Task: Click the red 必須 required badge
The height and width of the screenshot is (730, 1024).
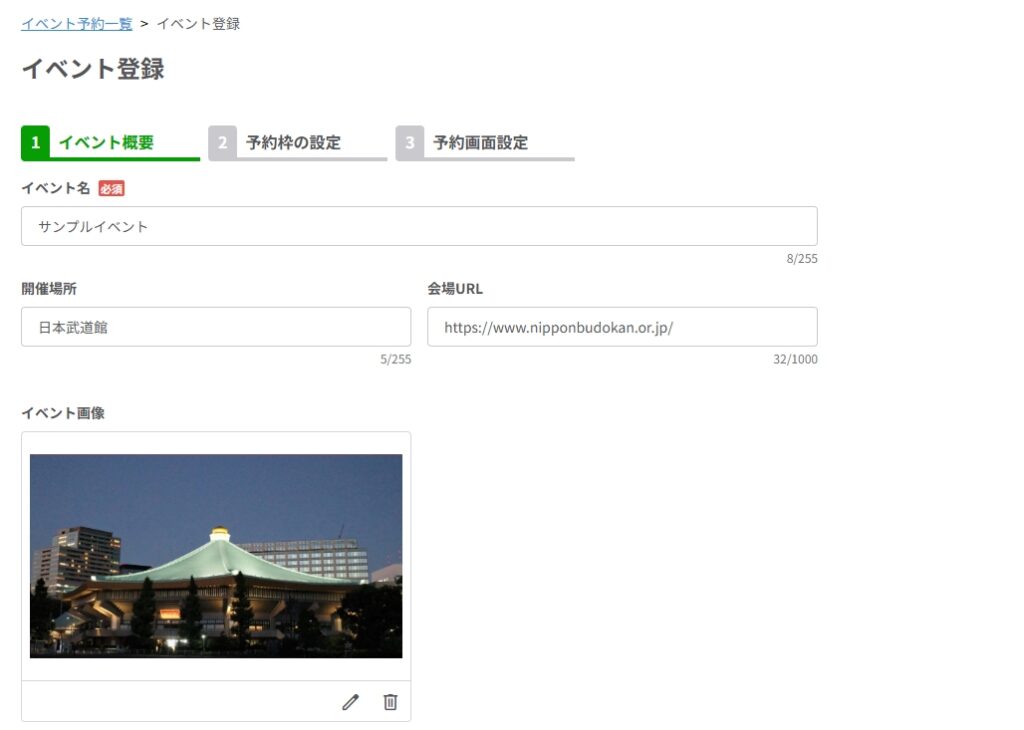Action: pos(111,188)
